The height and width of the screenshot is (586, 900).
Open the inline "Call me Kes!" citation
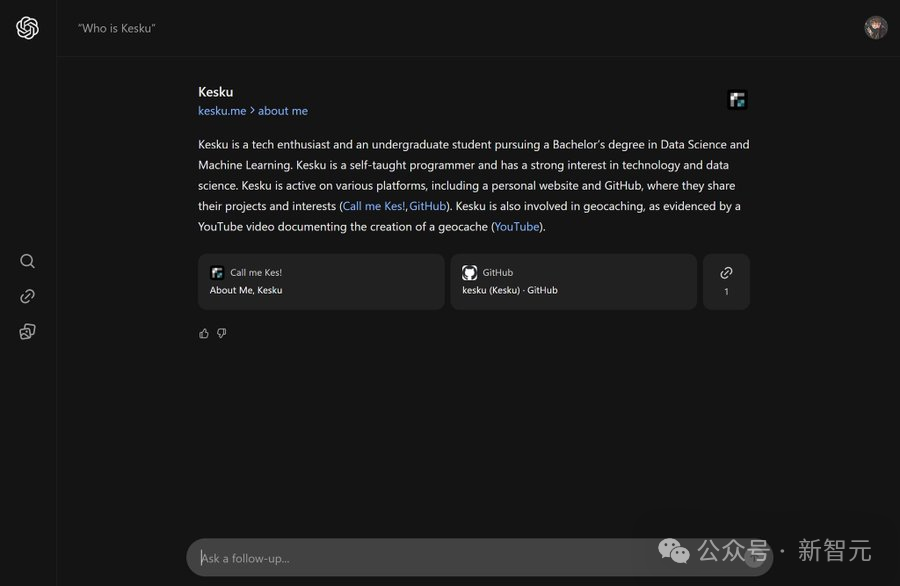374,206
